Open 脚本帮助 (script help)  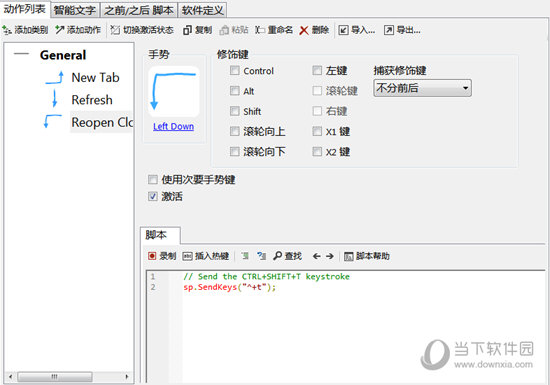pyautogui.click(x=367, y=256)
